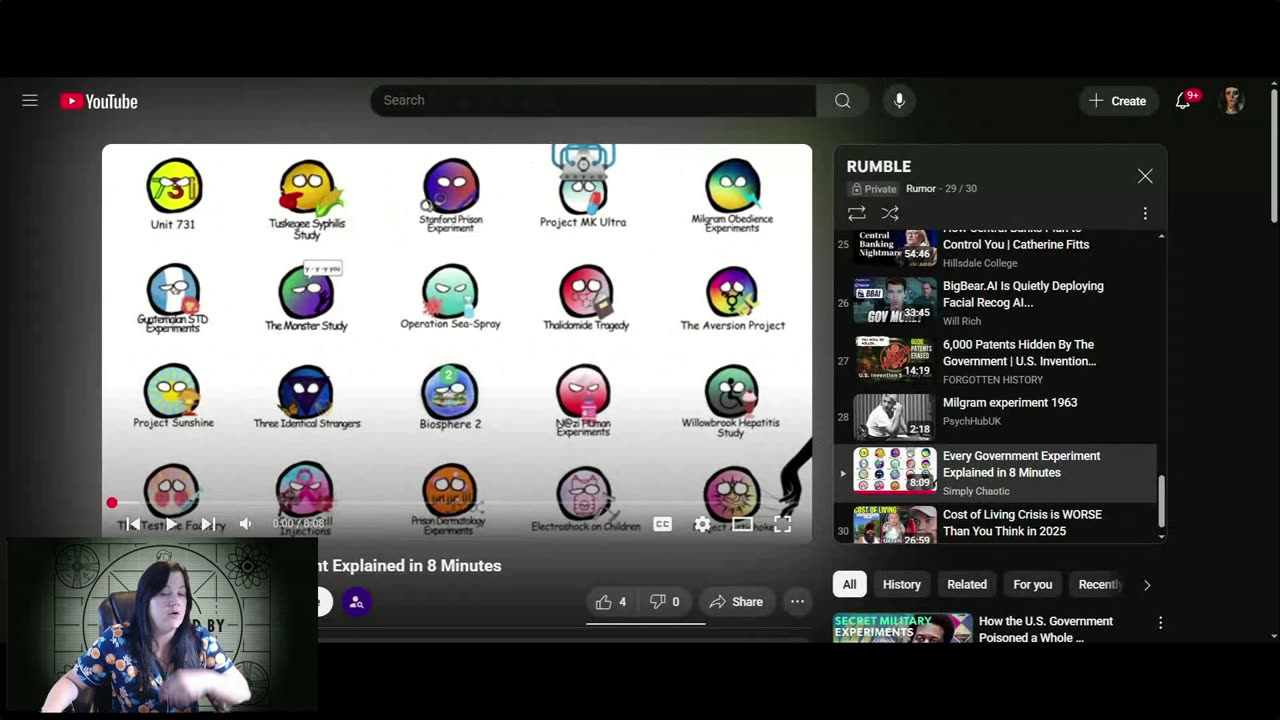Screen dimensions: 1280x720
Task: Play previous video in player
Action: click(x=132, y=524)
